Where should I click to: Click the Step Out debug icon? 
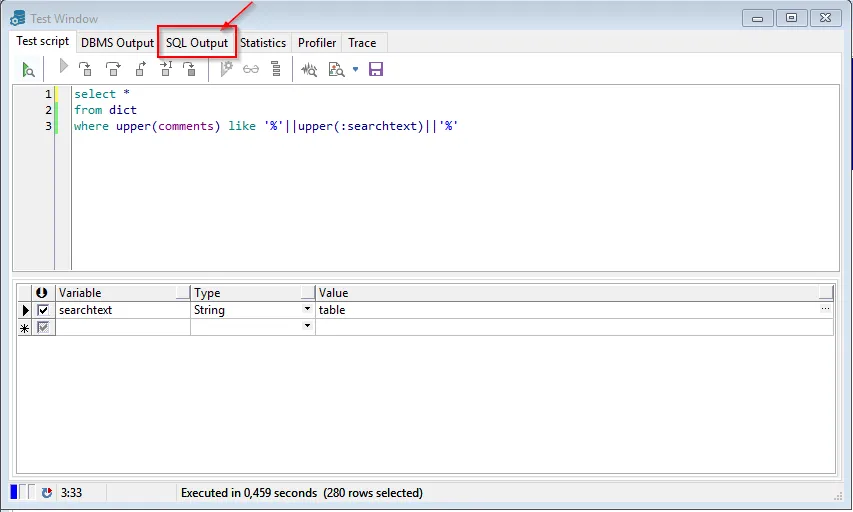tap(140, 69)
